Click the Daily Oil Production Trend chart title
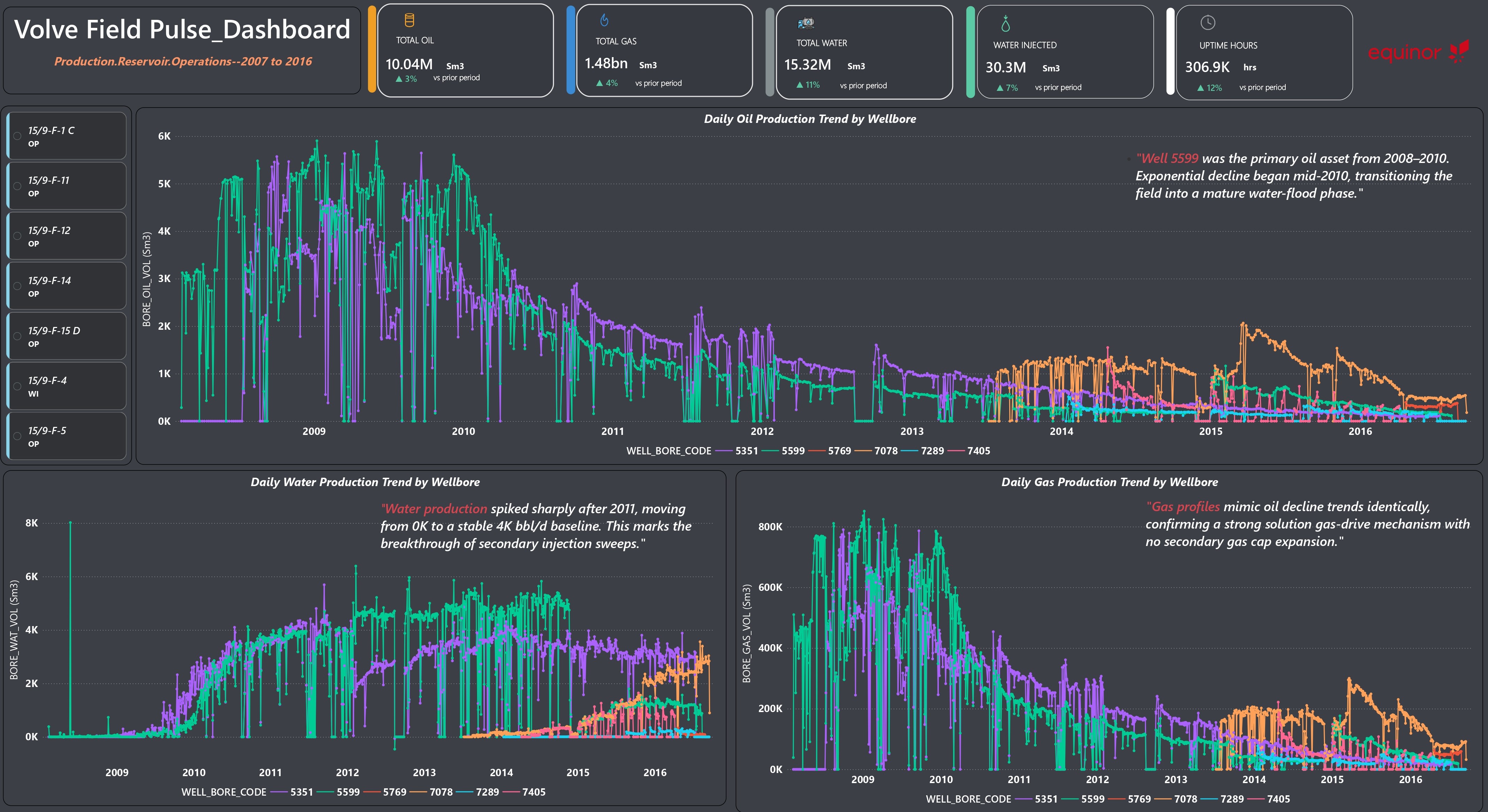1488x812 pixels. tap(810, 119)
